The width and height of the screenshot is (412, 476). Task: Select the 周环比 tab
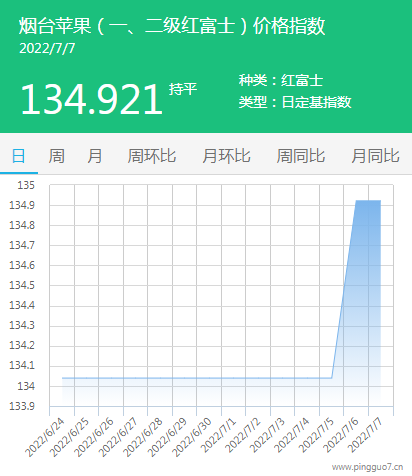(152, 156)
